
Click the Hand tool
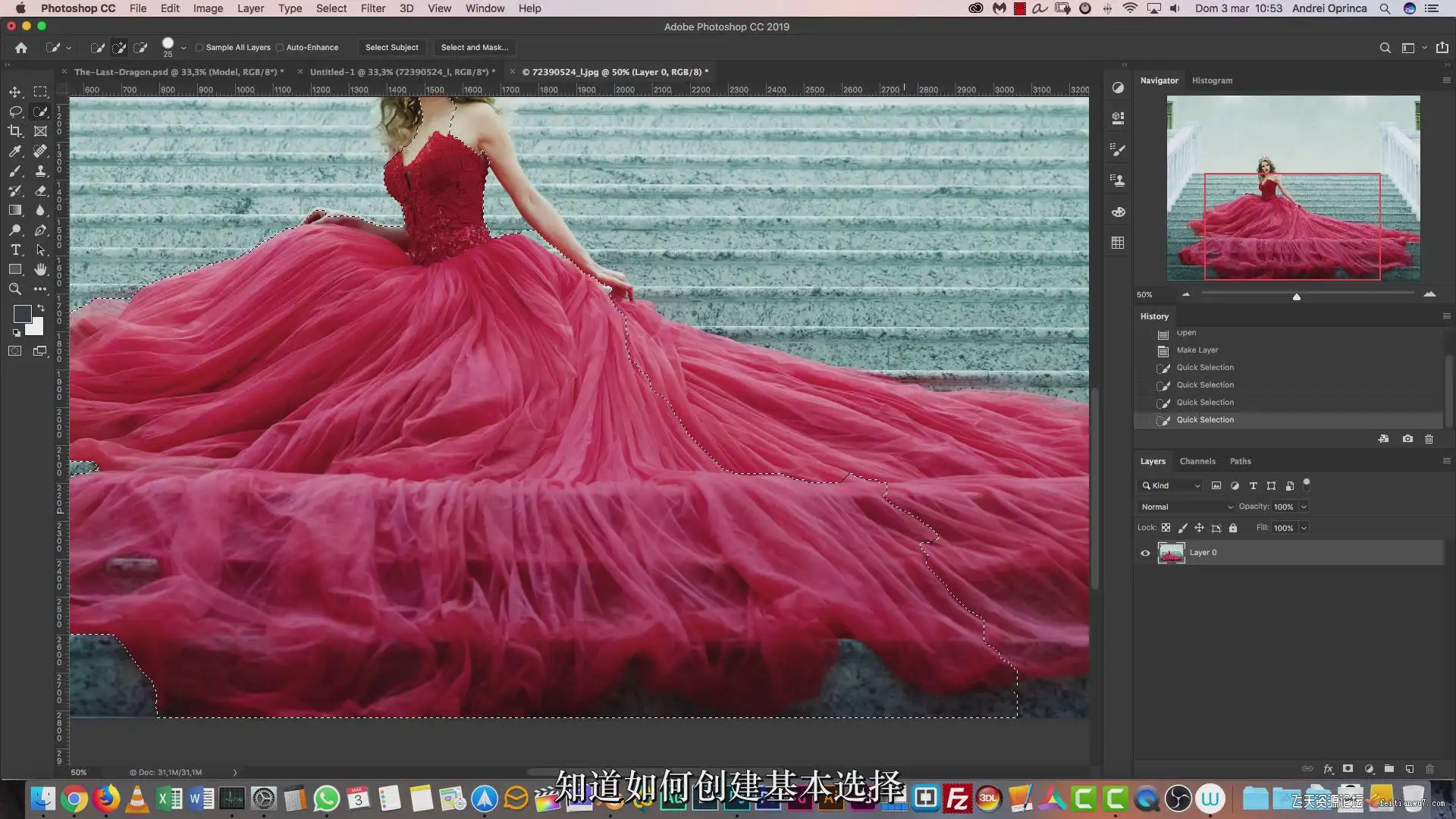point(41,269)
